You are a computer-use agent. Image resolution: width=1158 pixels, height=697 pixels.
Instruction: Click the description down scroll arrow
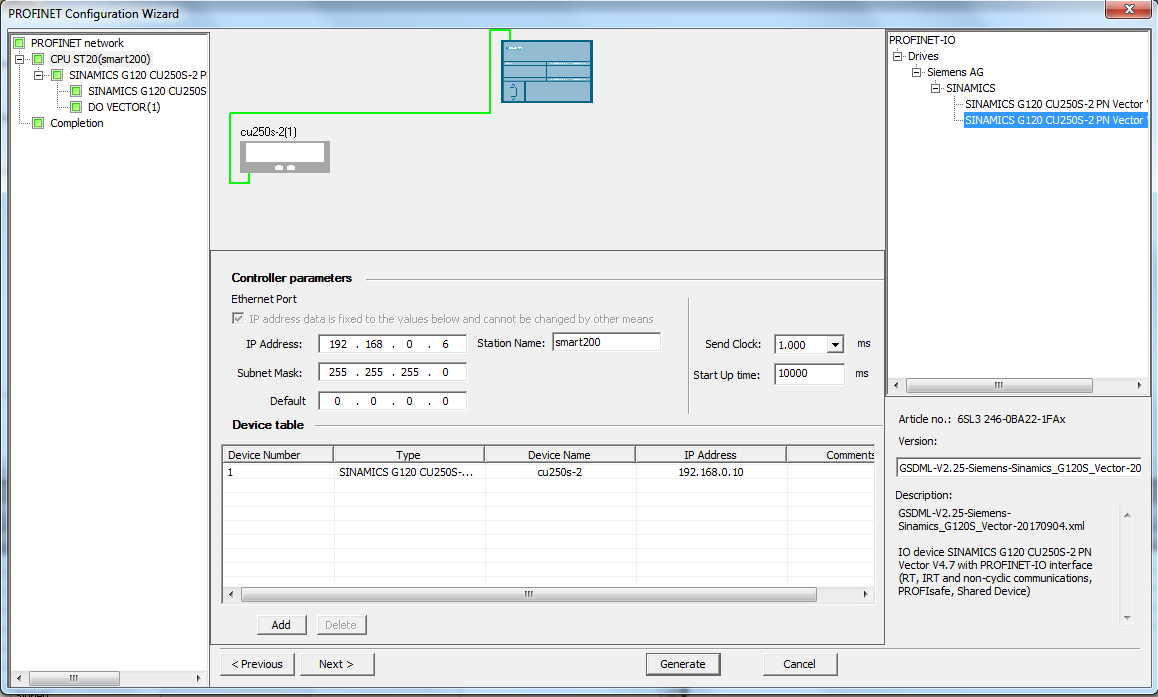point(1127,618)
